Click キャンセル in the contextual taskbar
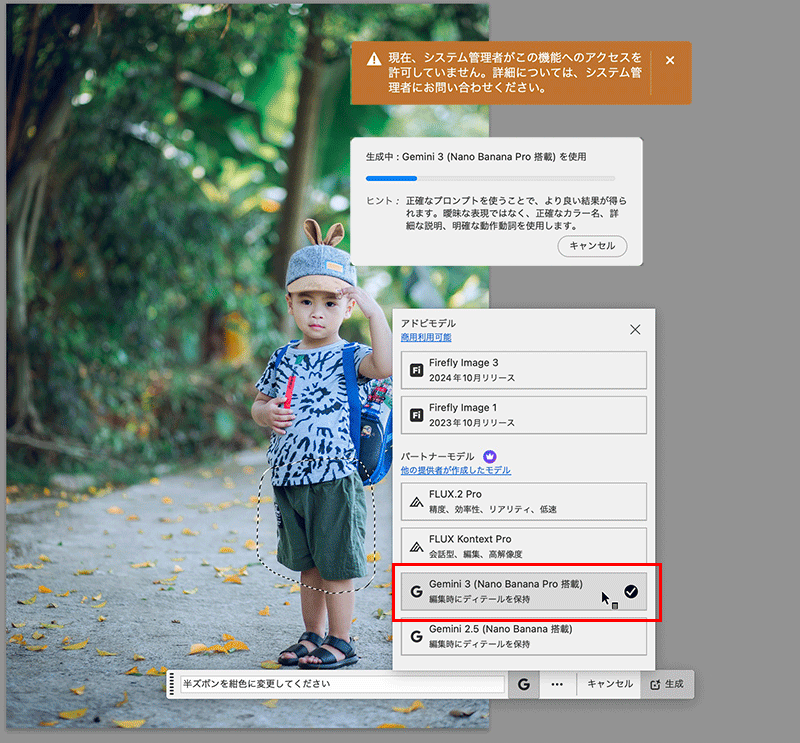This screenshot has height=743, width=800. point(609,685)
